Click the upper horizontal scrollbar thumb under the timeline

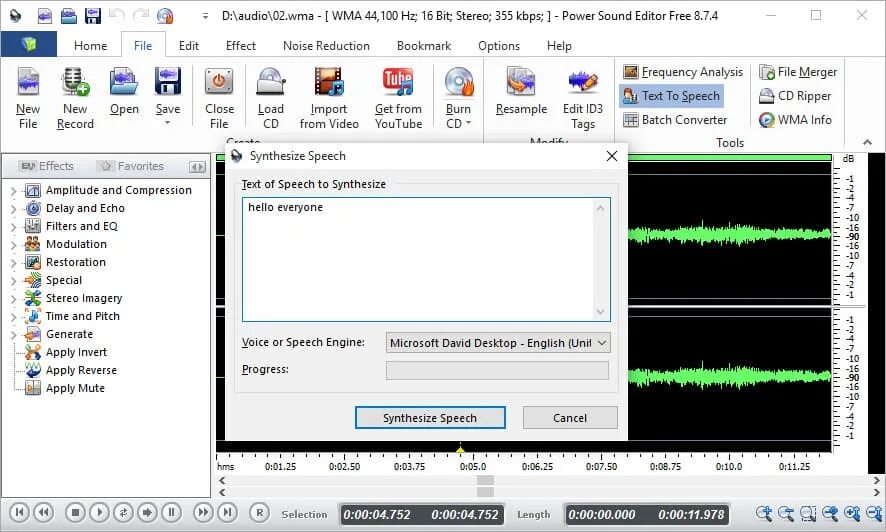click(485, 480)
